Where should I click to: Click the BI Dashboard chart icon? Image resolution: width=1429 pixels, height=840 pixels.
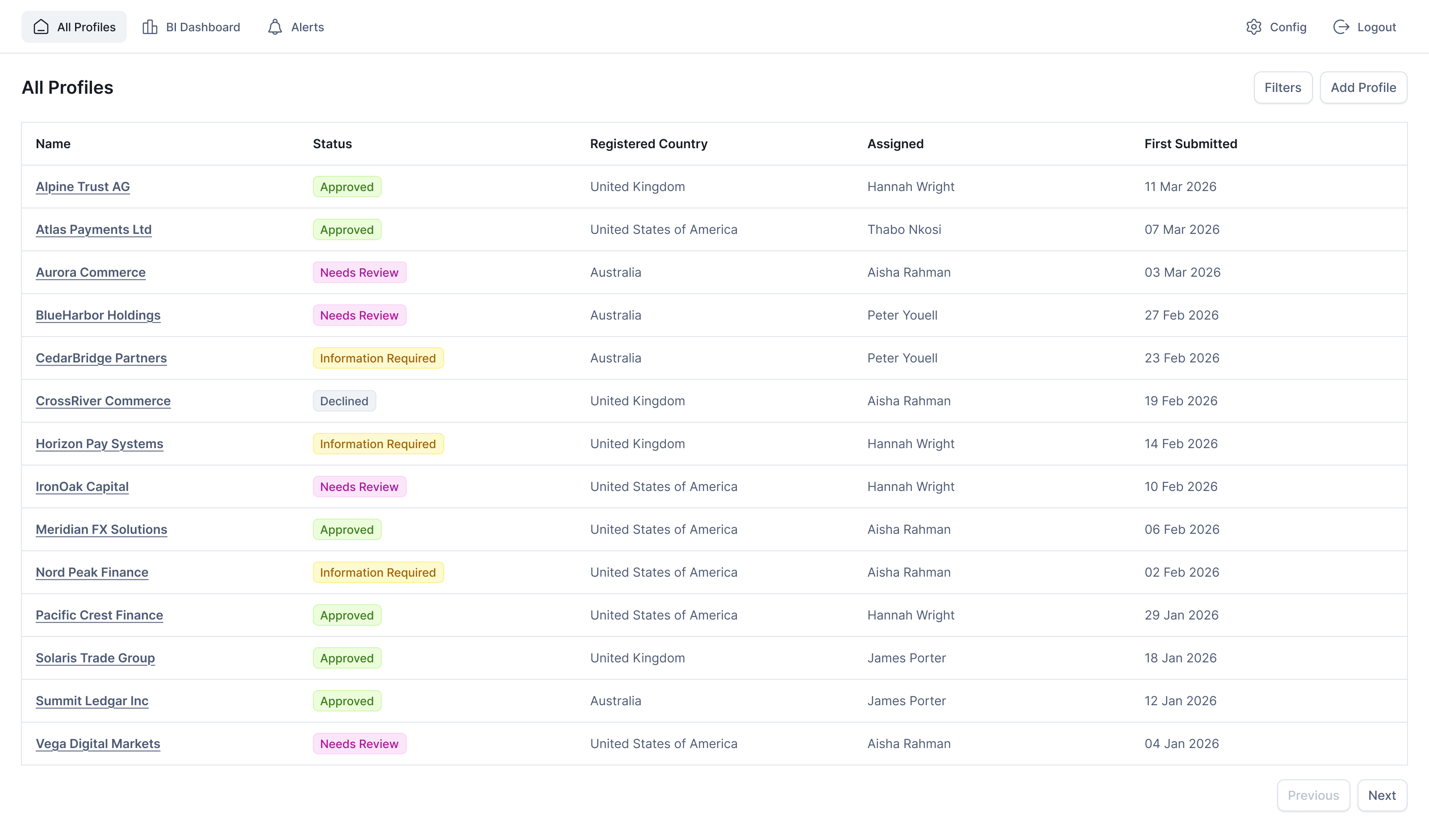tap(150, 27)
